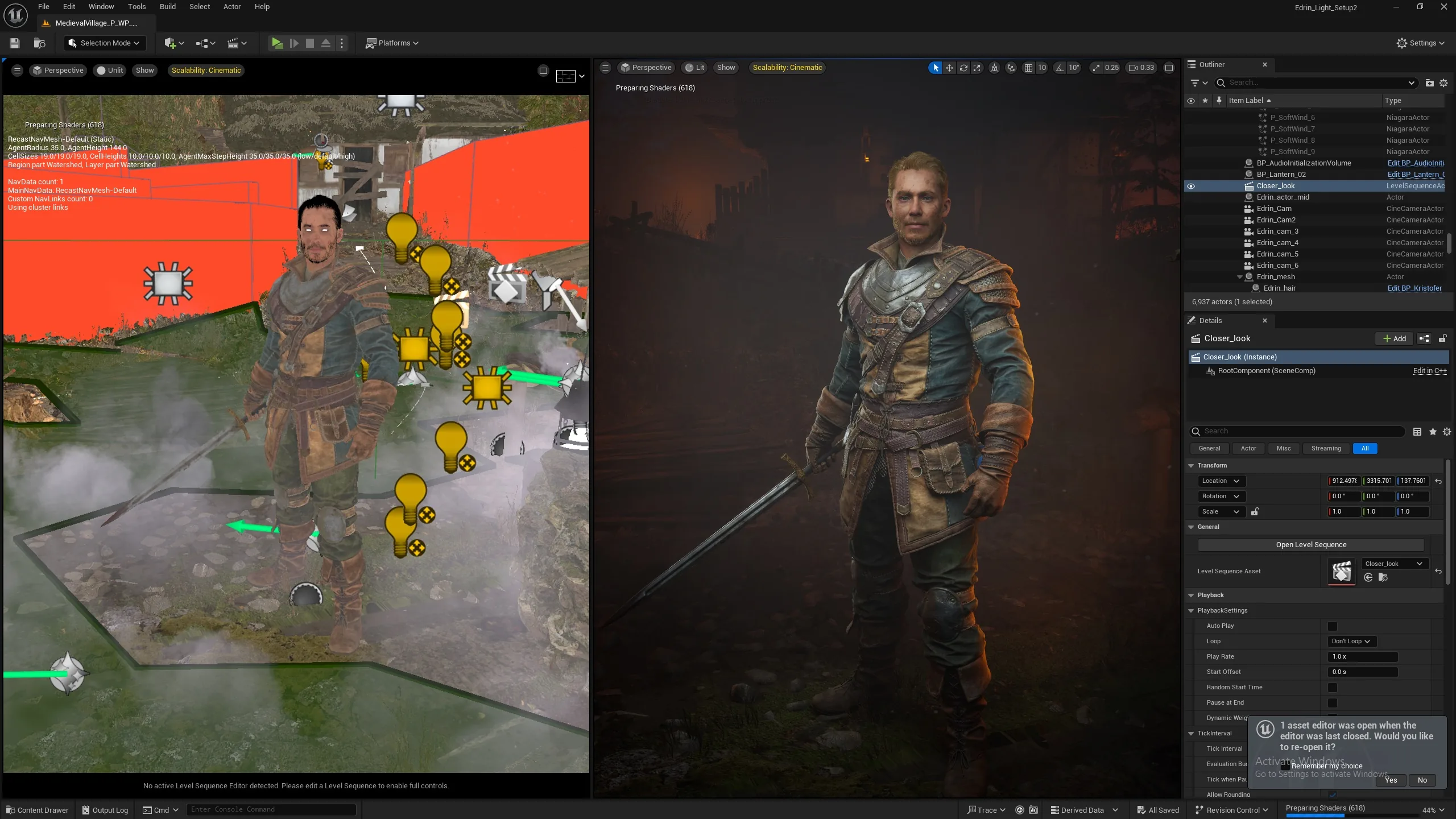Select the translate (move) gizmo tool

pyautogui.click(x=949, y=68)
